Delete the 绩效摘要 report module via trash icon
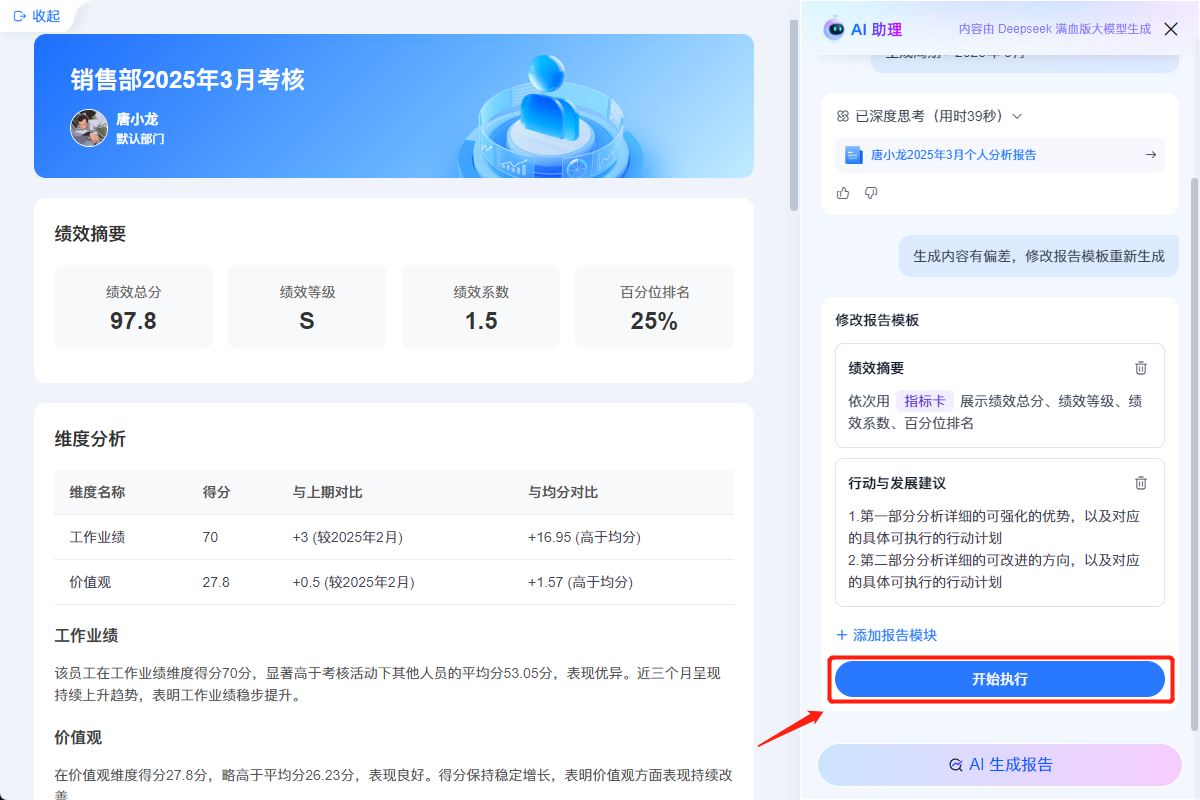This screenshot has height=800, width=1200. coord(1141,368)
